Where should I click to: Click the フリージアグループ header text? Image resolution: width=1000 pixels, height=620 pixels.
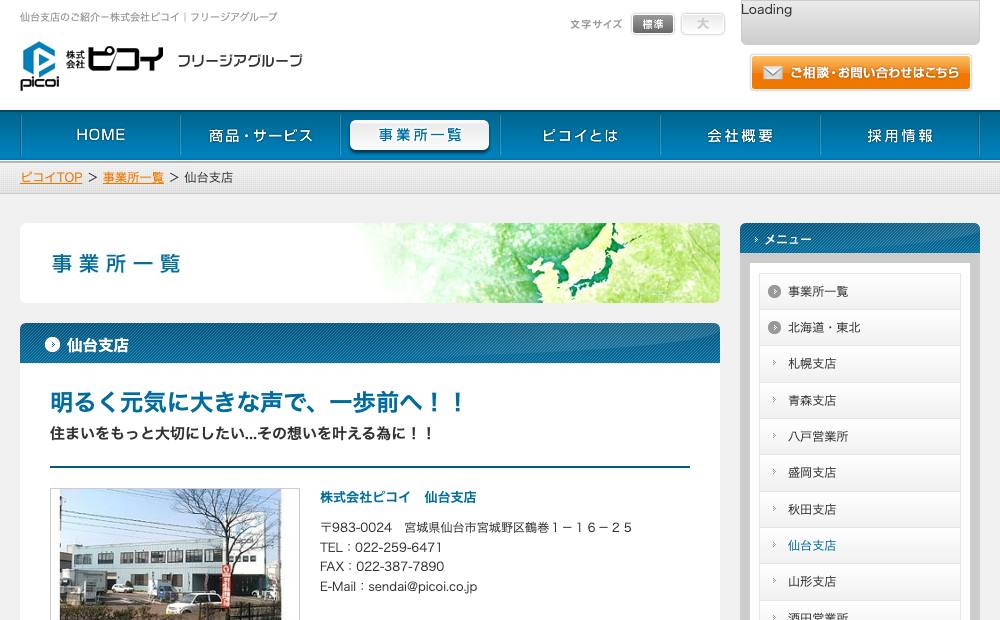[x=240, y=61]
